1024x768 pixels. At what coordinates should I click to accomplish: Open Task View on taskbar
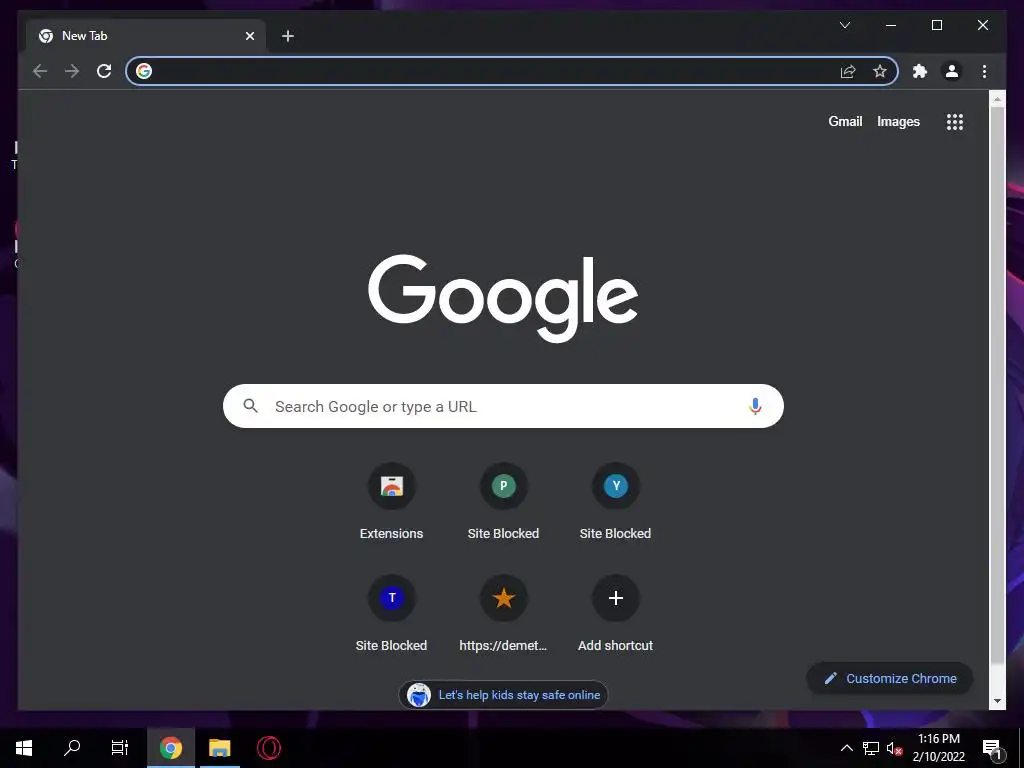pyautogui.click(x=120, y=748)
